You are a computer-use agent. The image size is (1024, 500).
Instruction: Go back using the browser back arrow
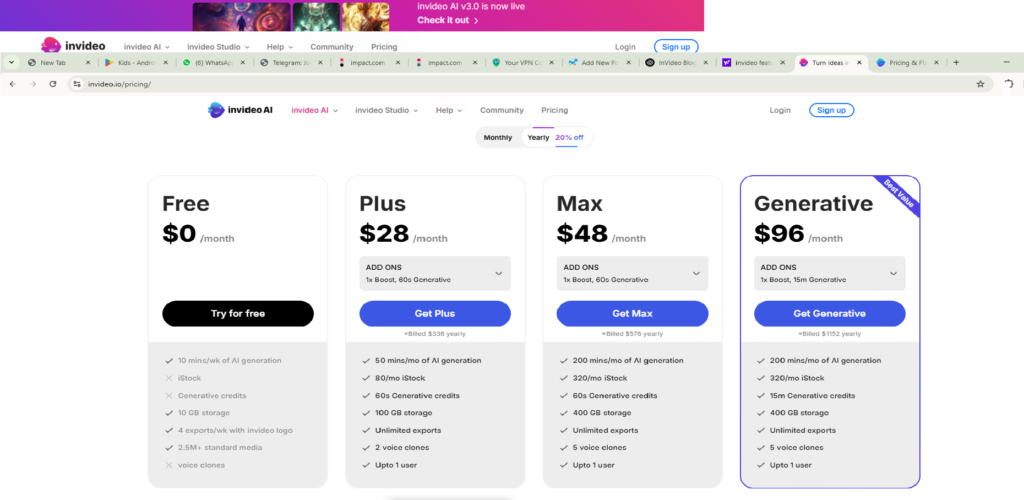(13, 84)
